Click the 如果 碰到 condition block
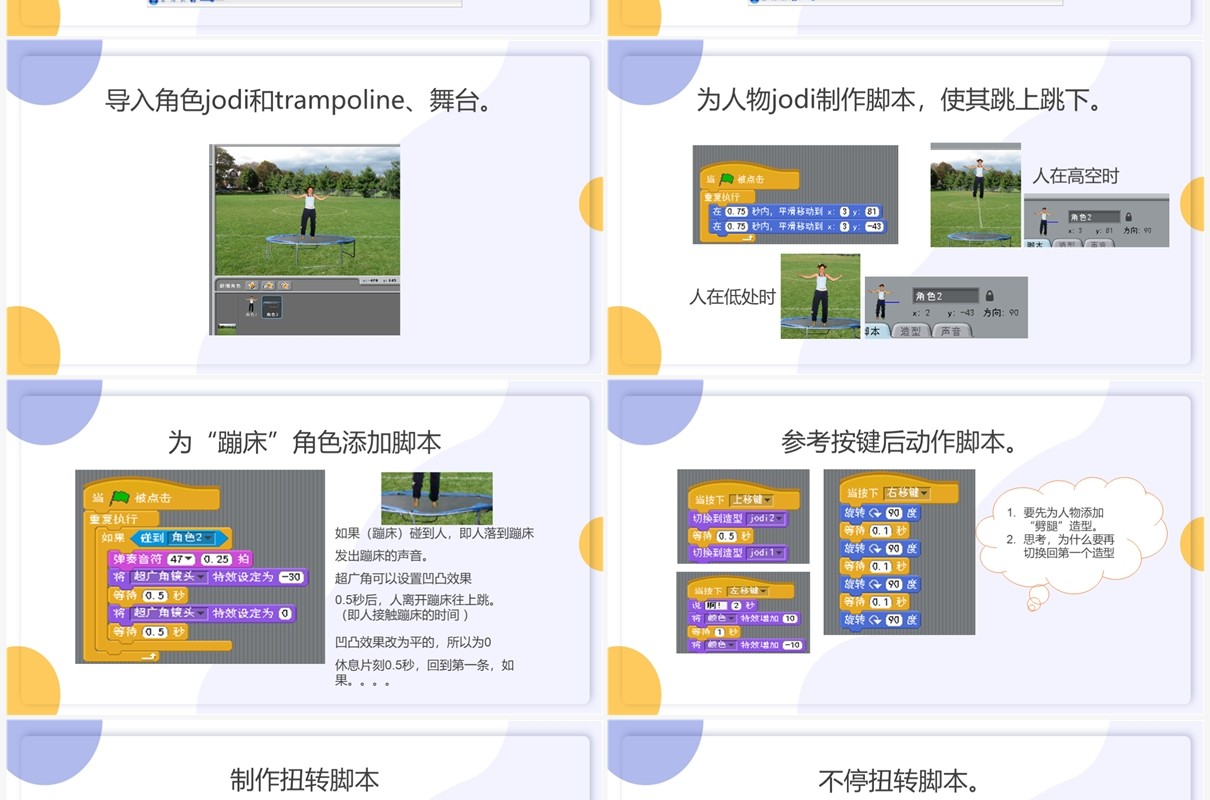 165,538
